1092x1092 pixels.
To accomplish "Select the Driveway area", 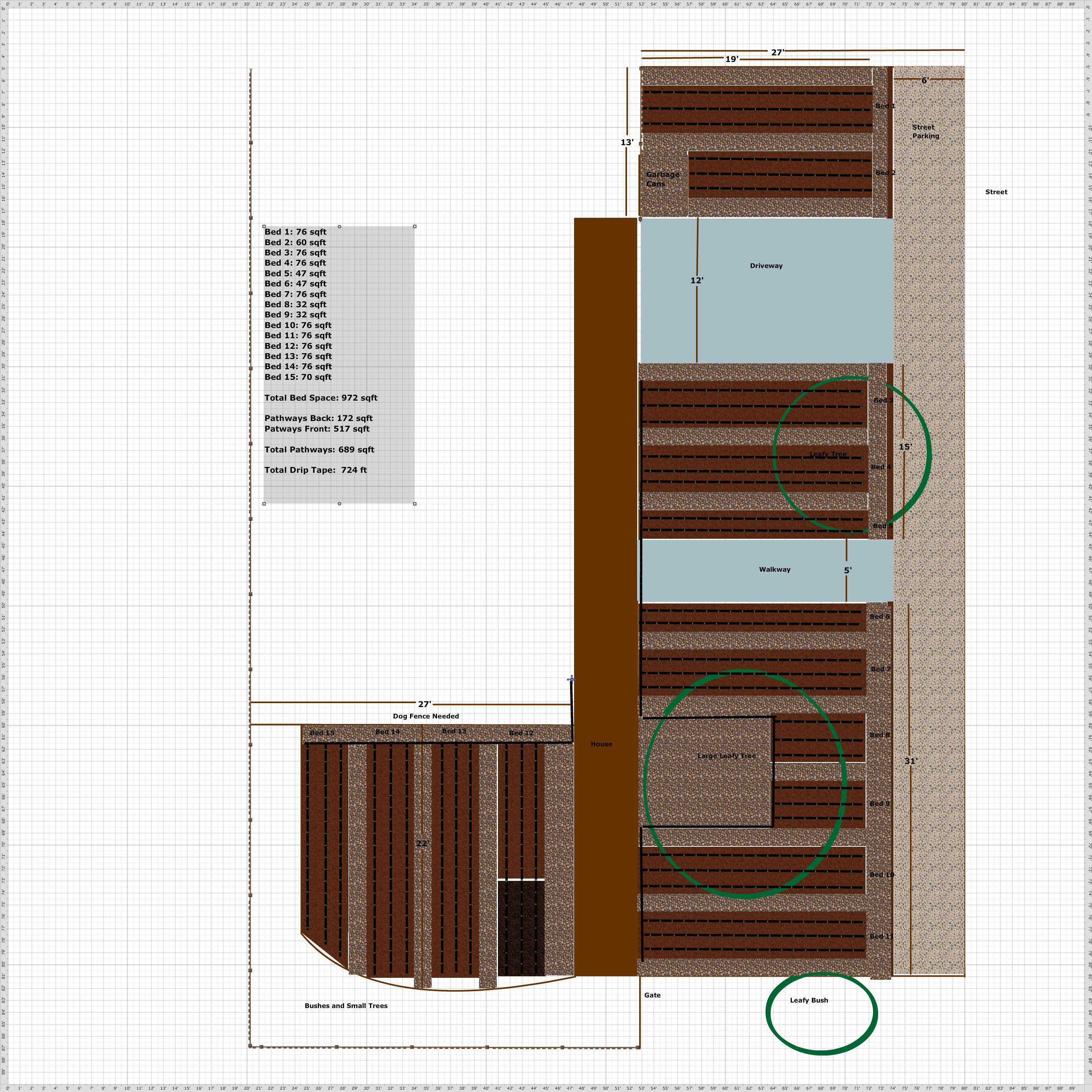I will click(x=766, y=266).
